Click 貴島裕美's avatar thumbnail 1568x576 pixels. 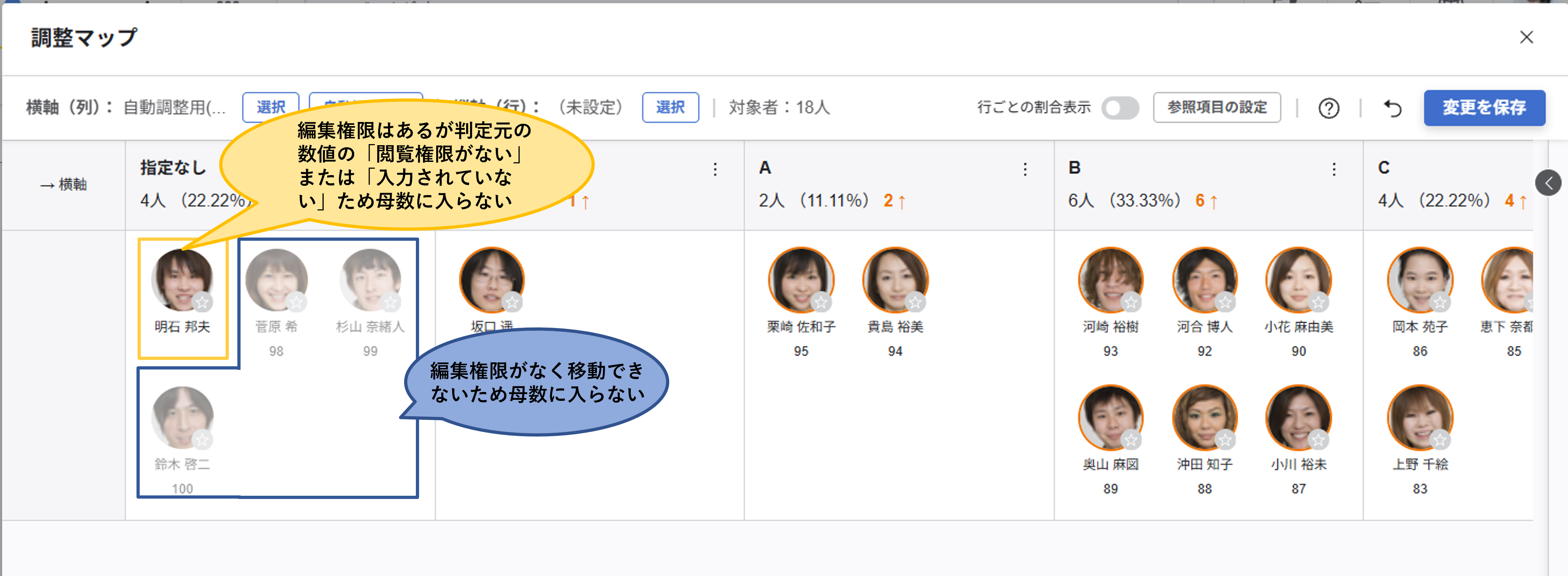coord(895,279)
